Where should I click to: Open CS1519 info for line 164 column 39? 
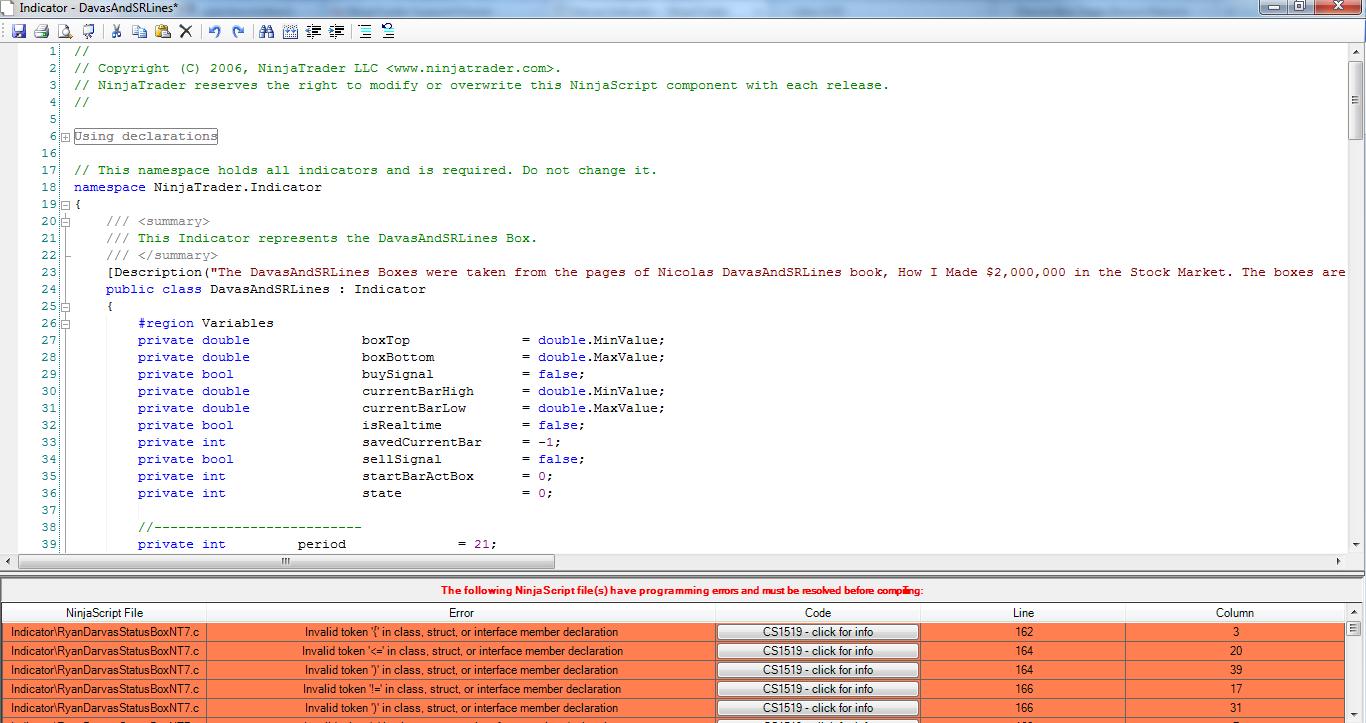tap(817, 670)
